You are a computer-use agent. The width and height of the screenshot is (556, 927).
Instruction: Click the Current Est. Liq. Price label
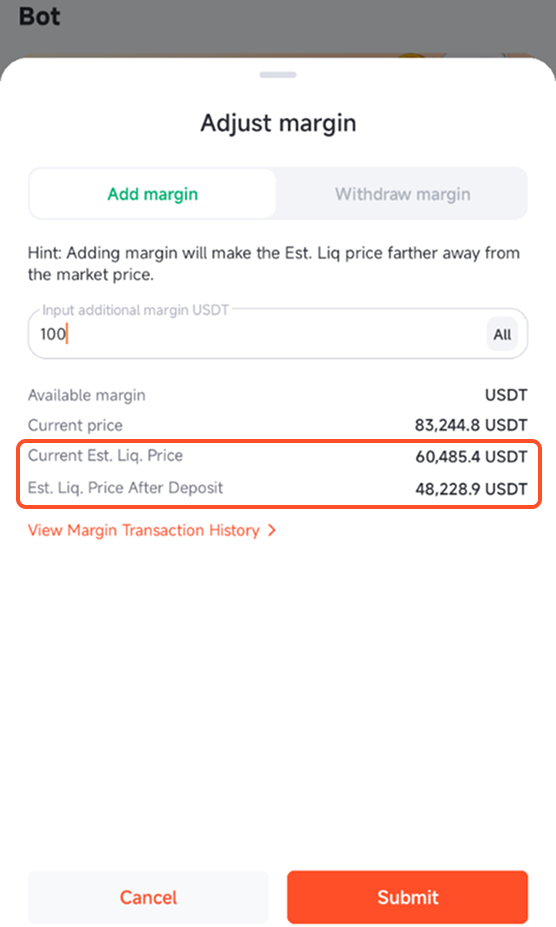click(x=105, y=455)
